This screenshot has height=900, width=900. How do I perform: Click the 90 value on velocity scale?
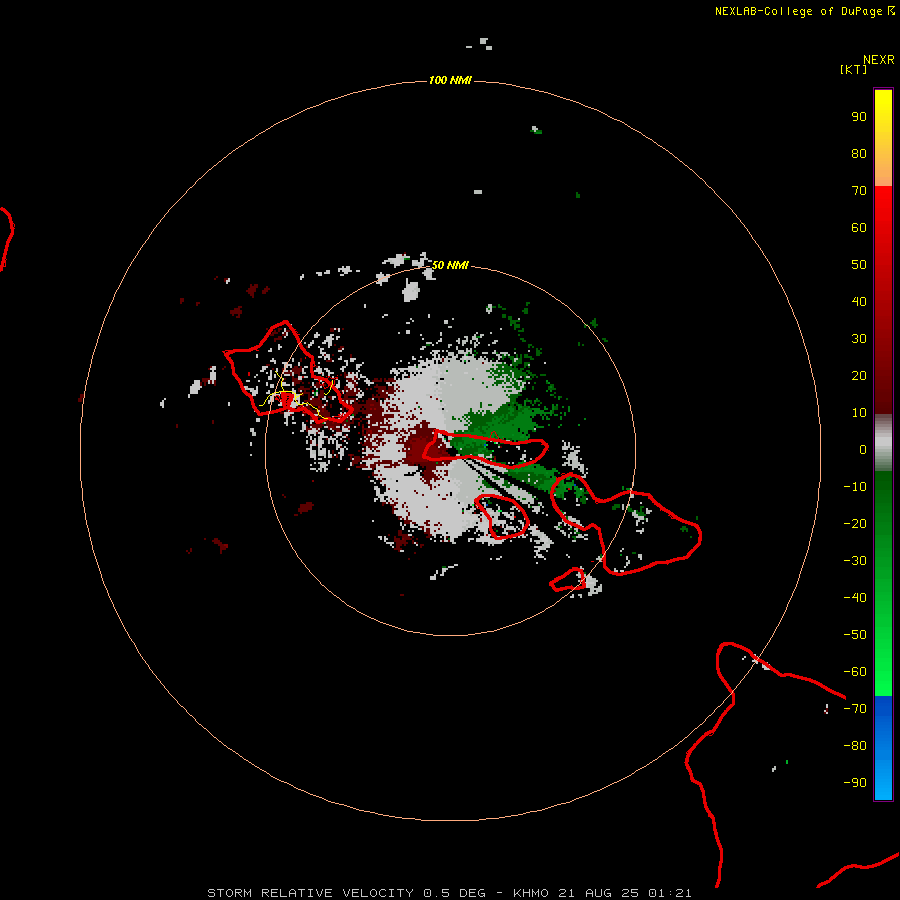click(859, 117)
